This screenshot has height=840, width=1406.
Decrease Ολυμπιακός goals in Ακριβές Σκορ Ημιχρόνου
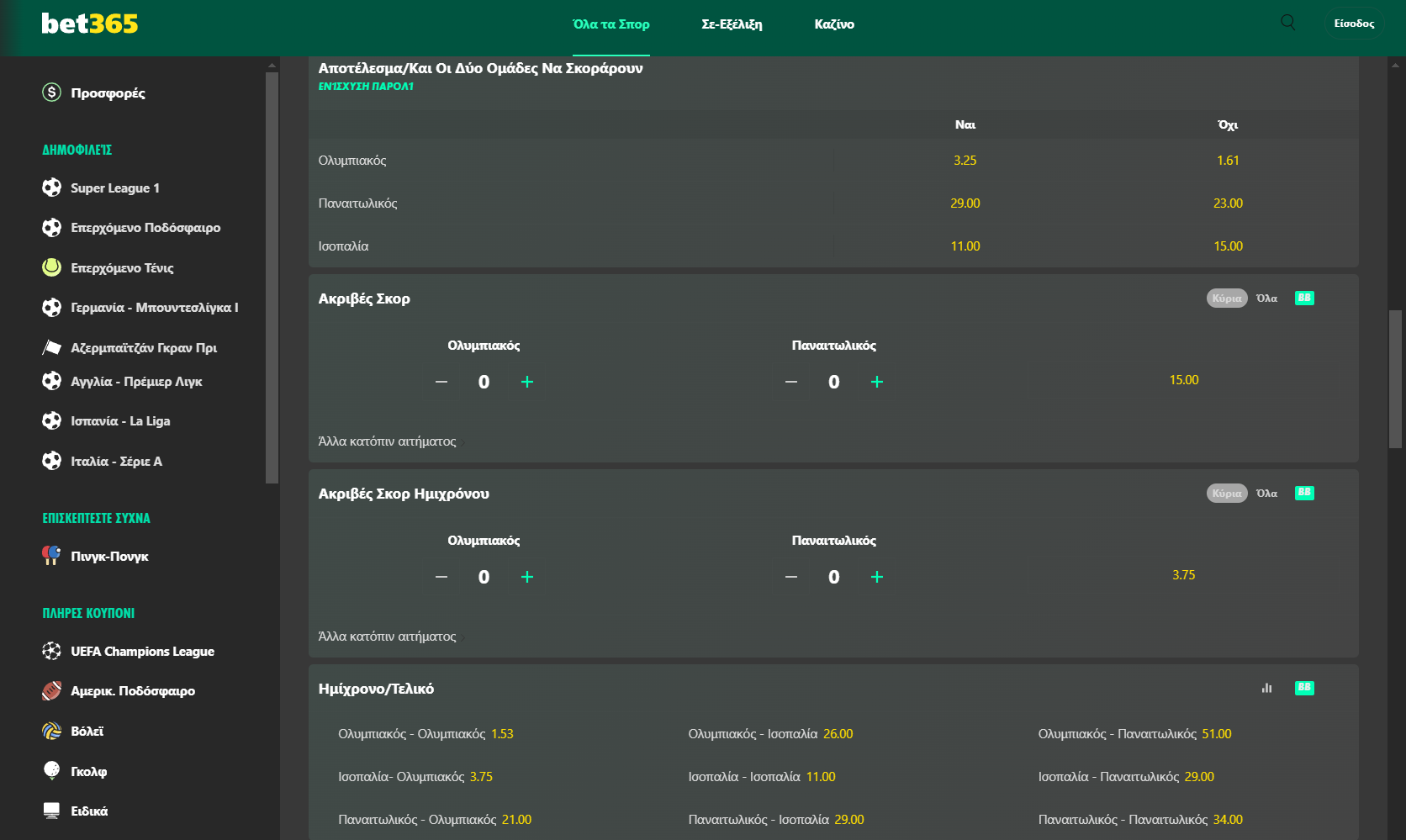point(441,577)
